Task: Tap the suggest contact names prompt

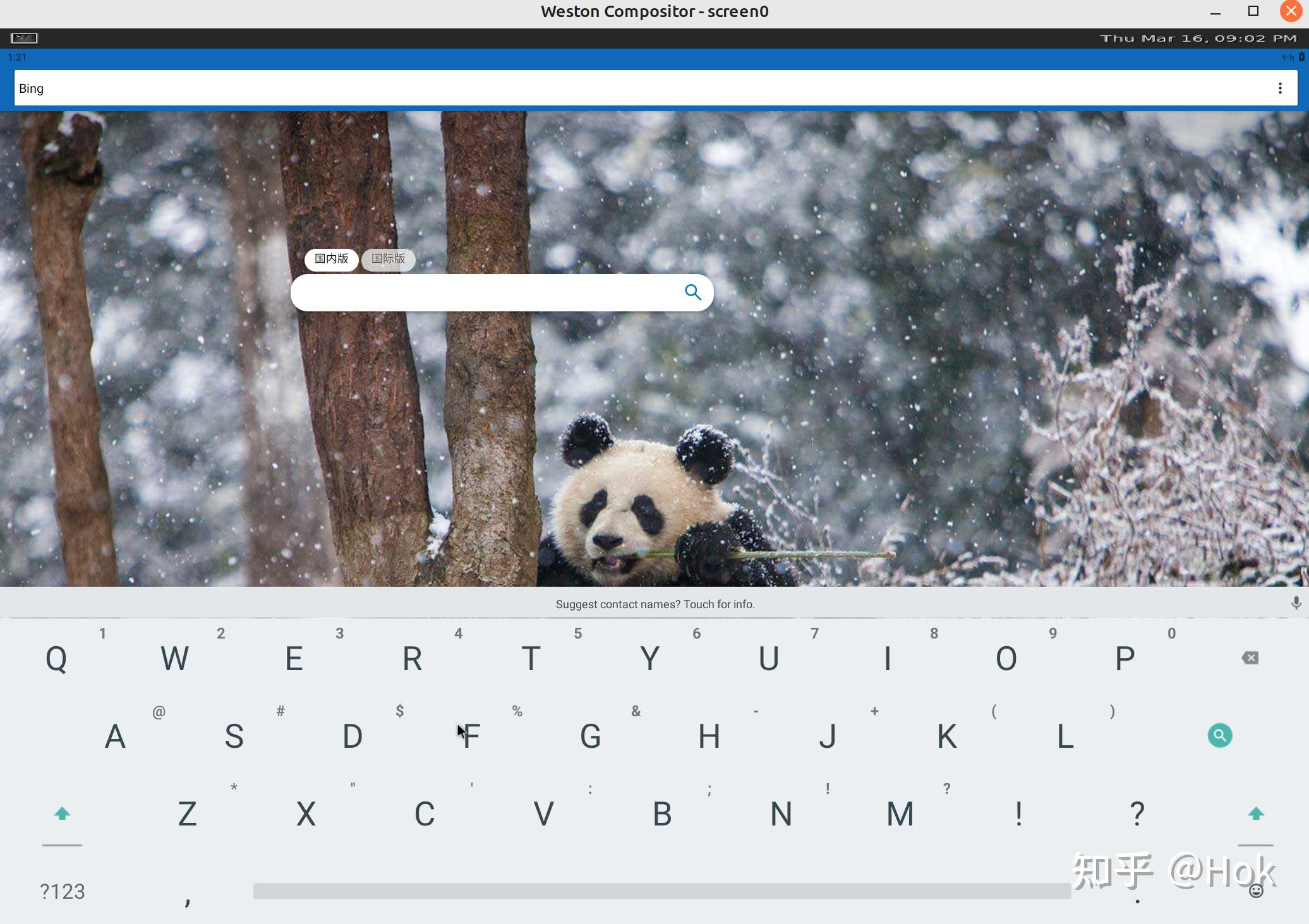Action: coord(654,604)
